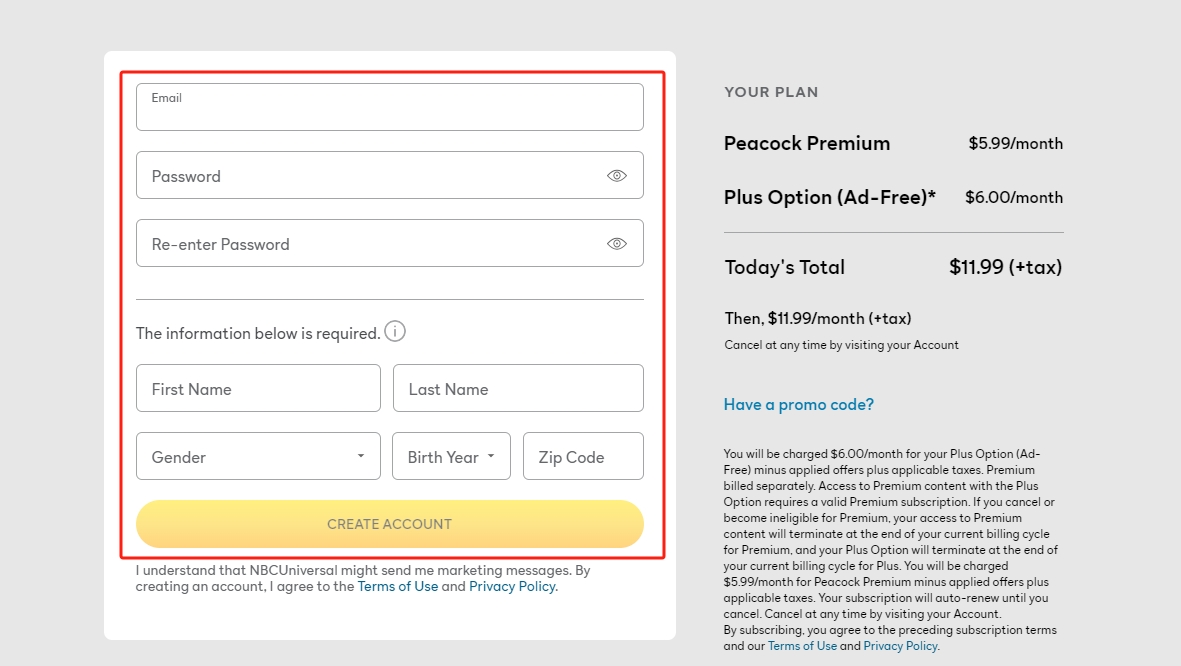The height and width of the screenshot is (666, 1181).
Task: Expand the Birth Year dropdown
Action: (450, 457)
